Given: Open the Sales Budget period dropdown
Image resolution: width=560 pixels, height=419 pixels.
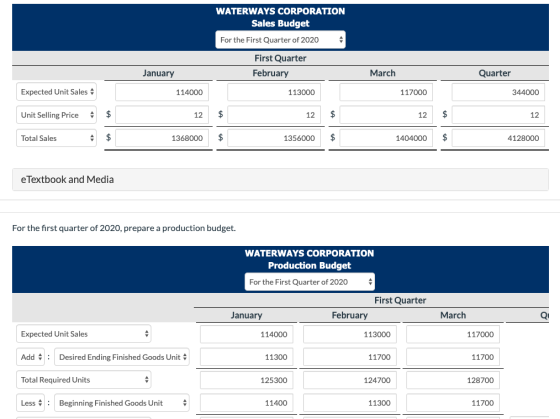Looking at the screenshot, I should 280,40.
